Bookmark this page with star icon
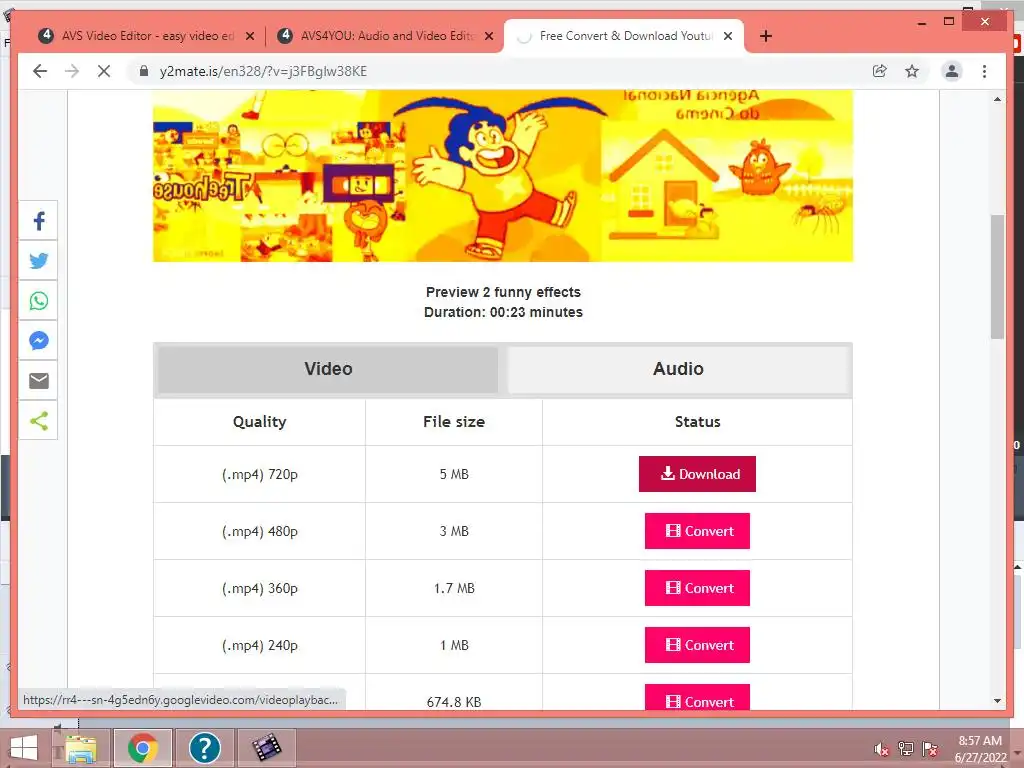 click(912, 71)
